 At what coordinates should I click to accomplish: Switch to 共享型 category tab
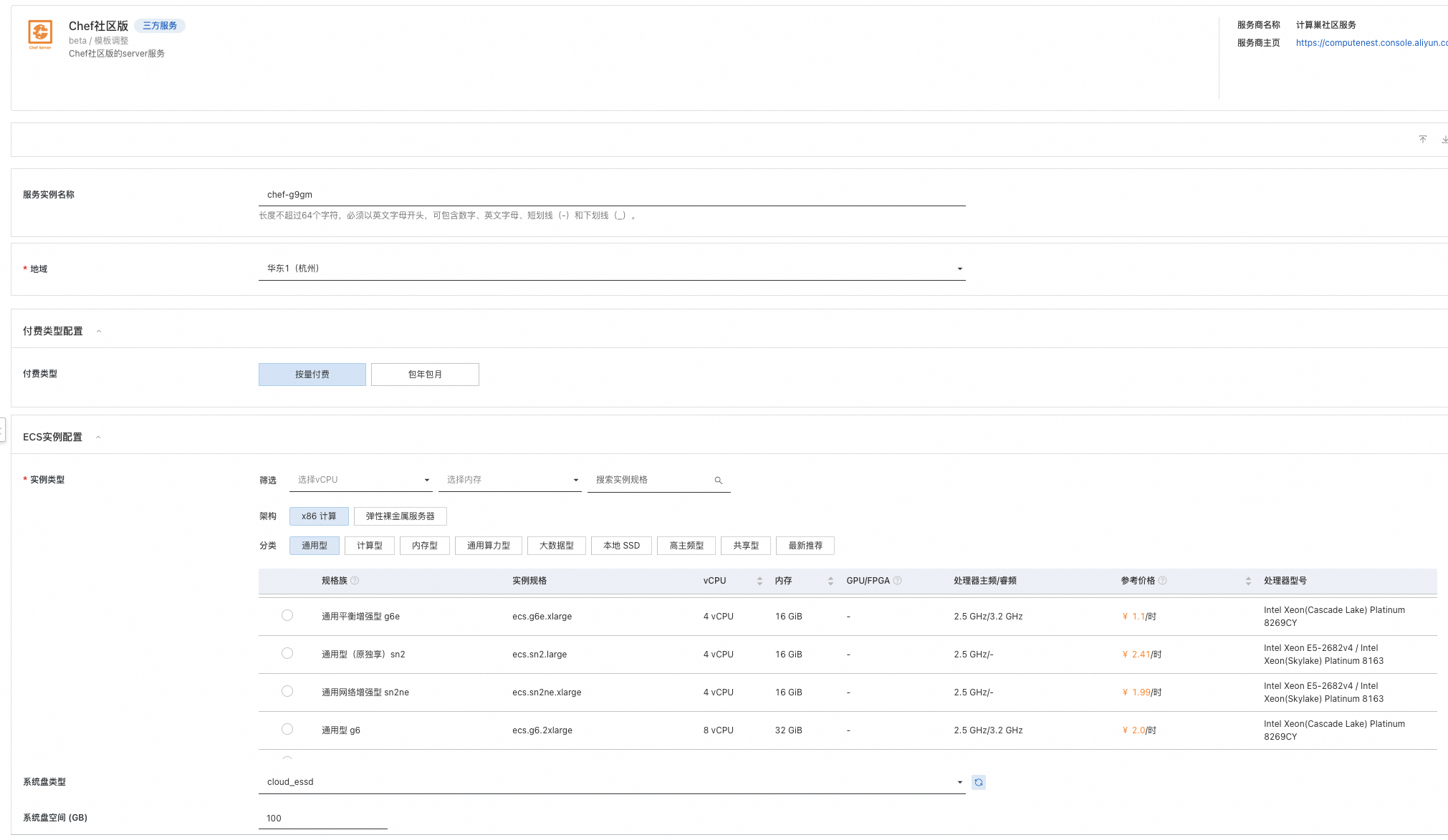pos(746,546)
